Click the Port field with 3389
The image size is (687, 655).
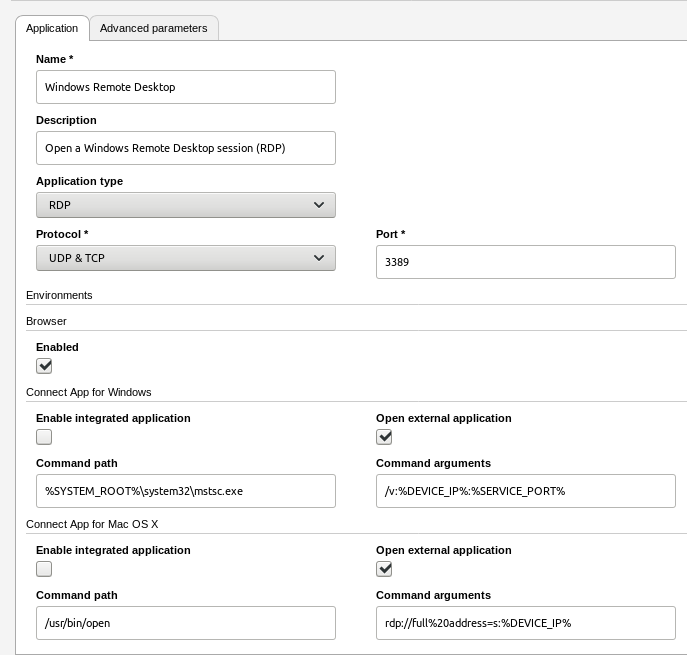(525, 262)
